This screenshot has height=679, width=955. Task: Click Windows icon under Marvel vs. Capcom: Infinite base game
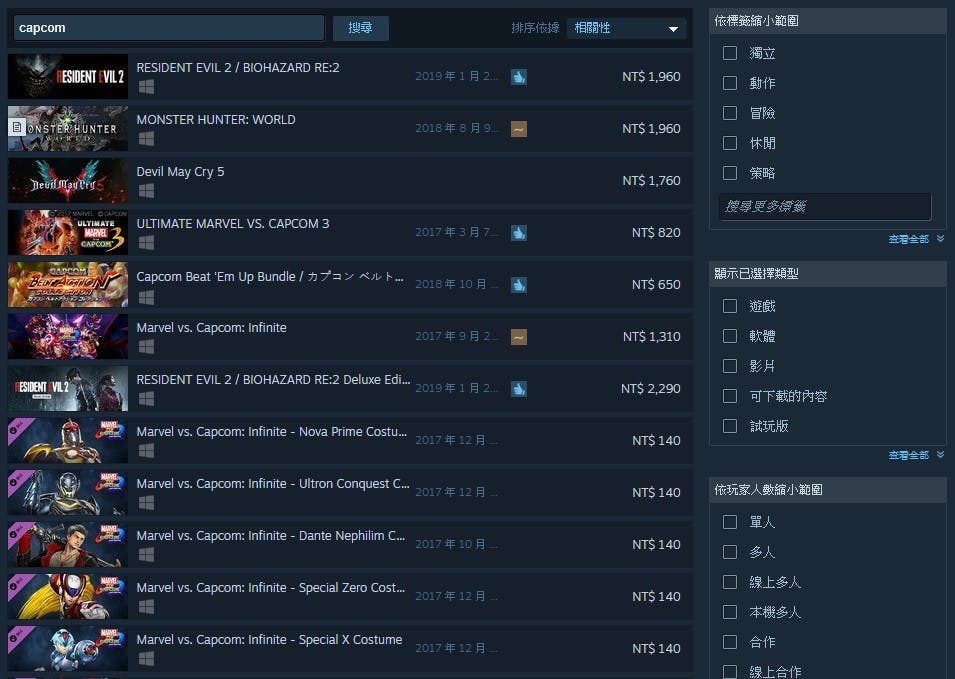tap(146, 347)
